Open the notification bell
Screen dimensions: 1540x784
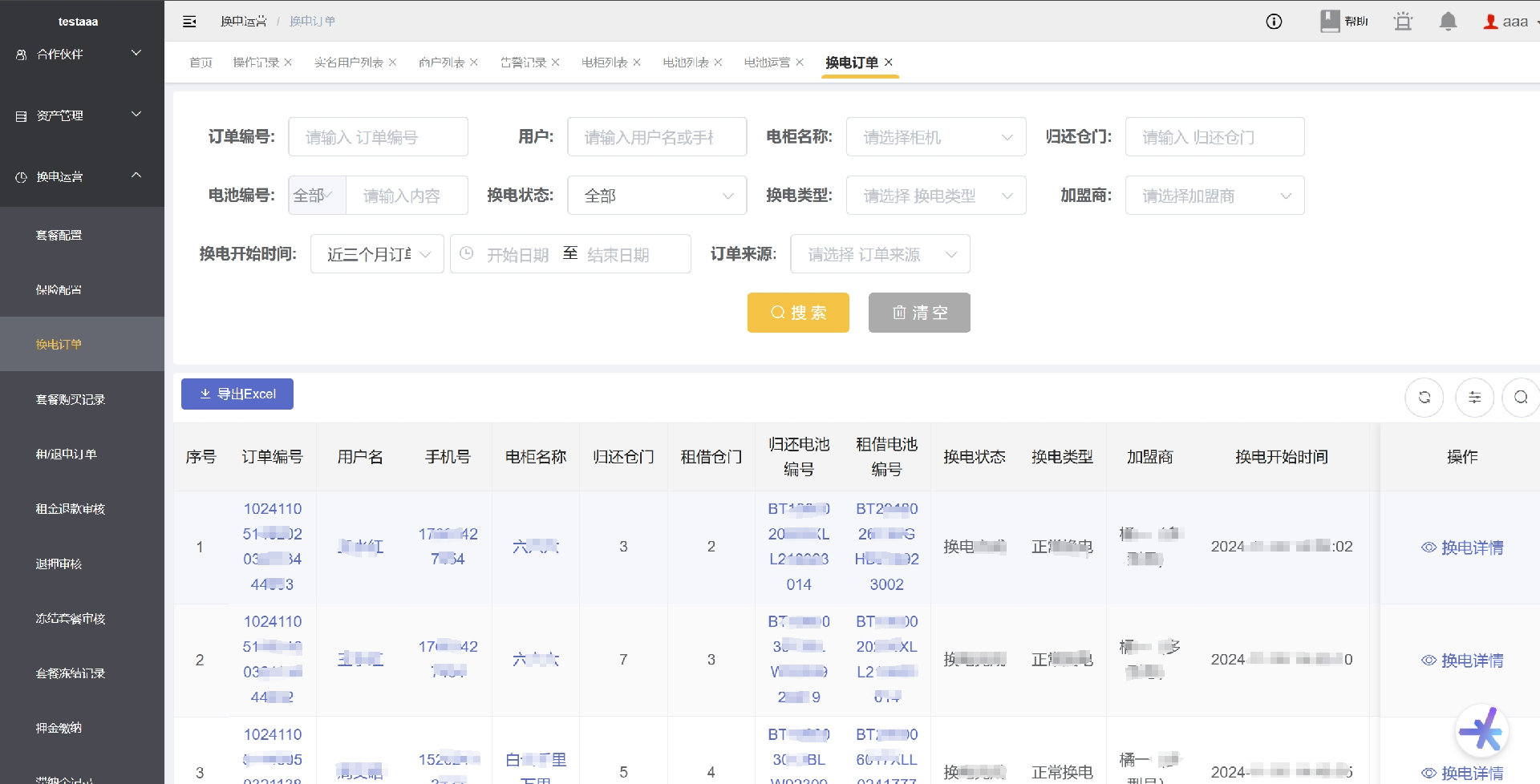(x=1448, y=21)
